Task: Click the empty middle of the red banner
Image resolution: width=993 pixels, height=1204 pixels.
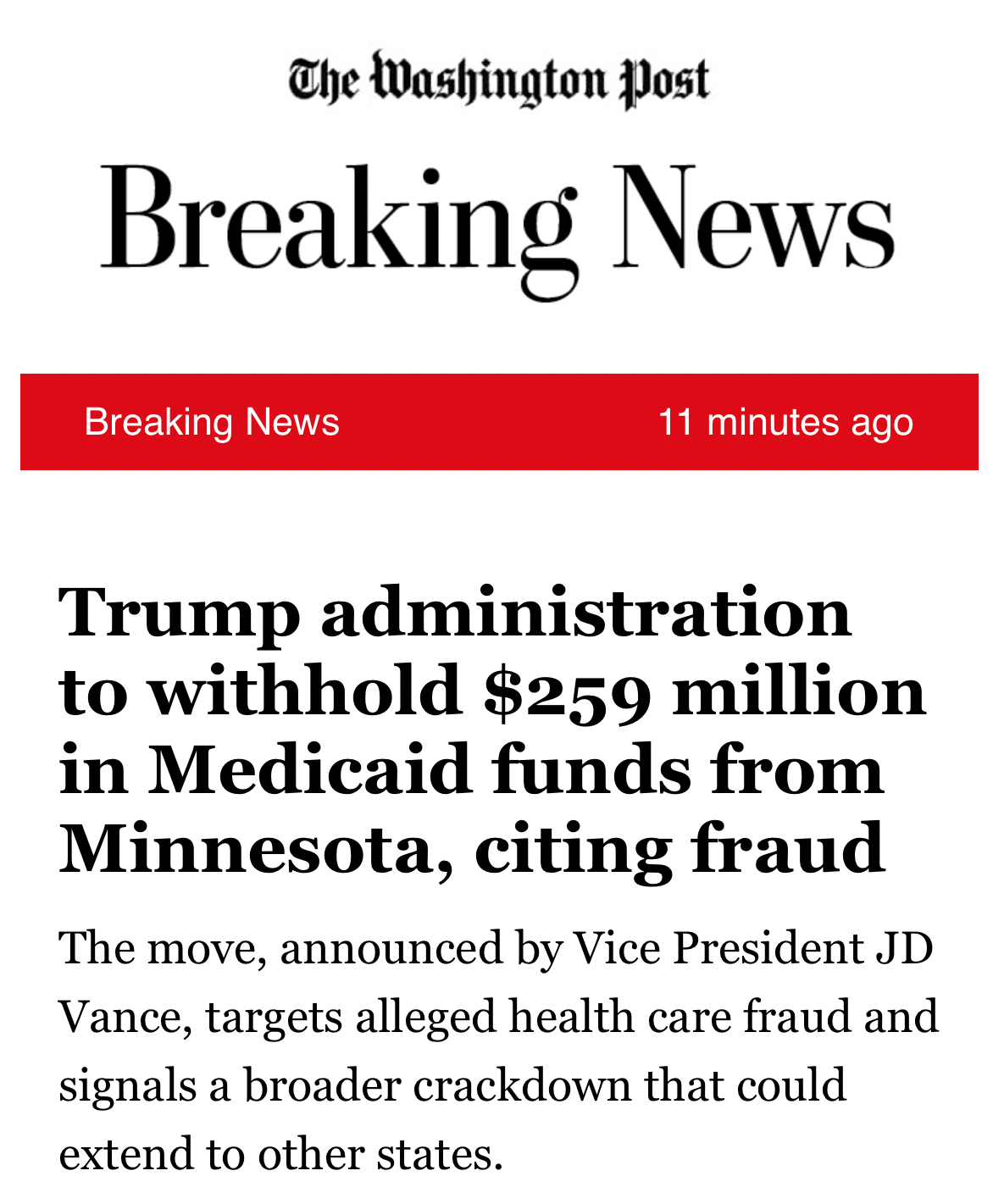Action: 498,422
